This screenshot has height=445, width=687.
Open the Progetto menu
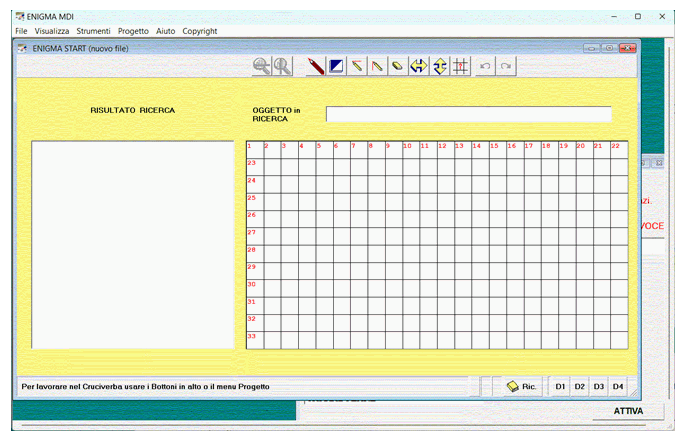[133, 31]
